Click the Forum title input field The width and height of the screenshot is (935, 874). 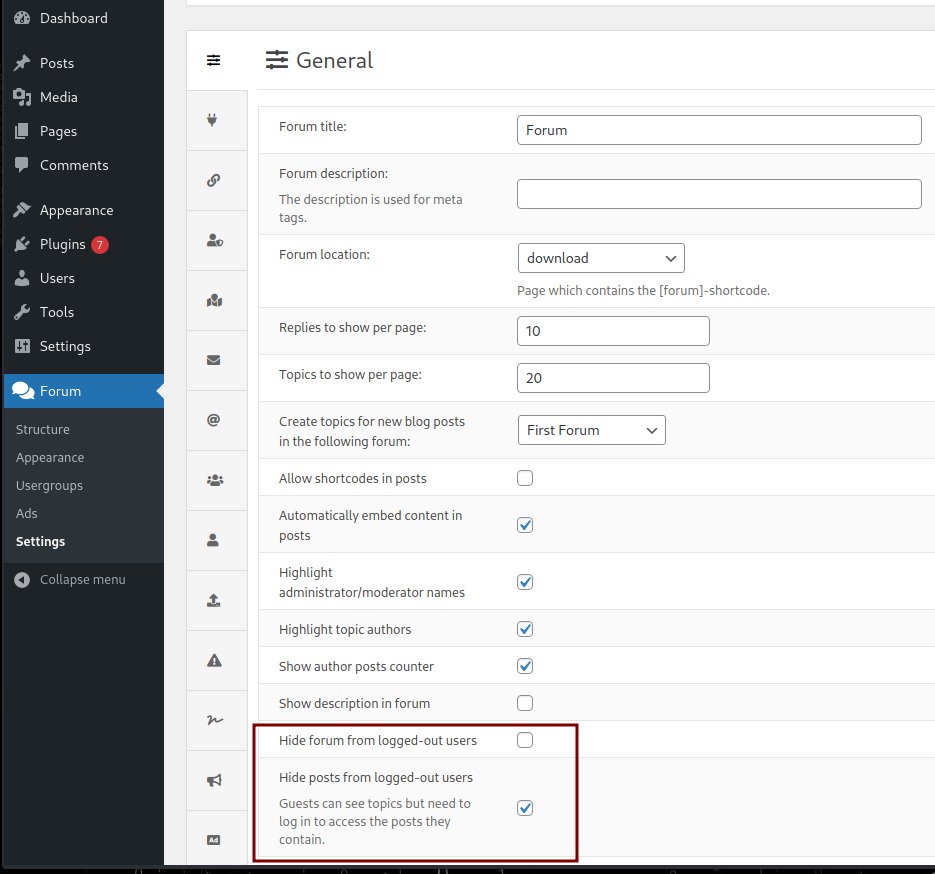tap(718, 130)
